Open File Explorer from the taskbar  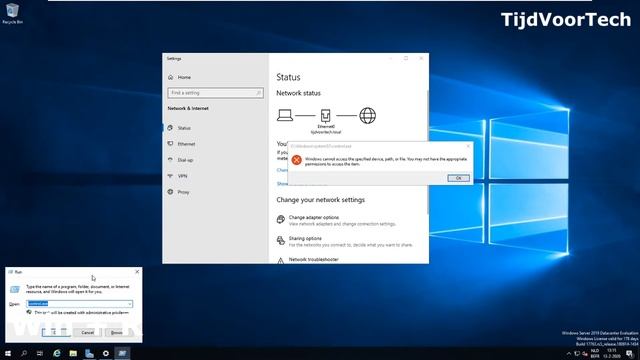coord(73,353)
